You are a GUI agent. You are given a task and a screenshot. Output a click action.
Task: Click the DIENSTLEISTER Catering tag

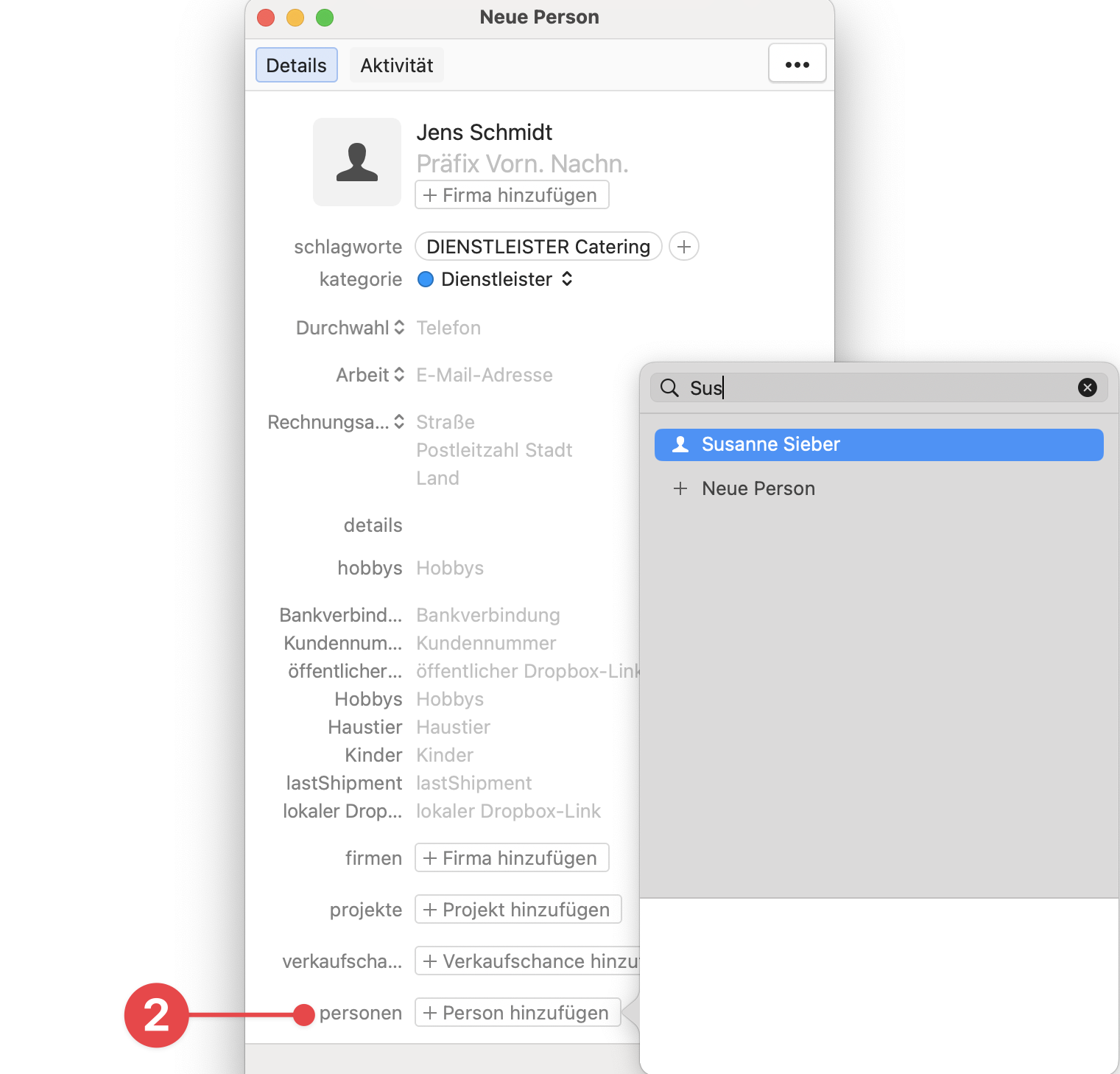click(x=538, y=246)
